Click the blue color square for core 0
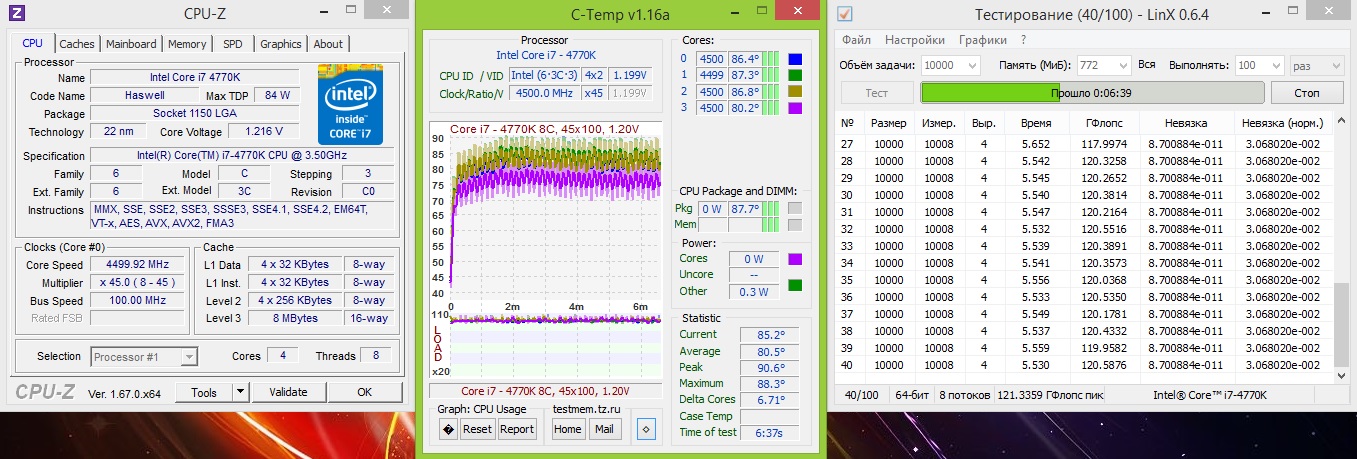This screenshot has height=459, width=1357. tap(795, 59)
